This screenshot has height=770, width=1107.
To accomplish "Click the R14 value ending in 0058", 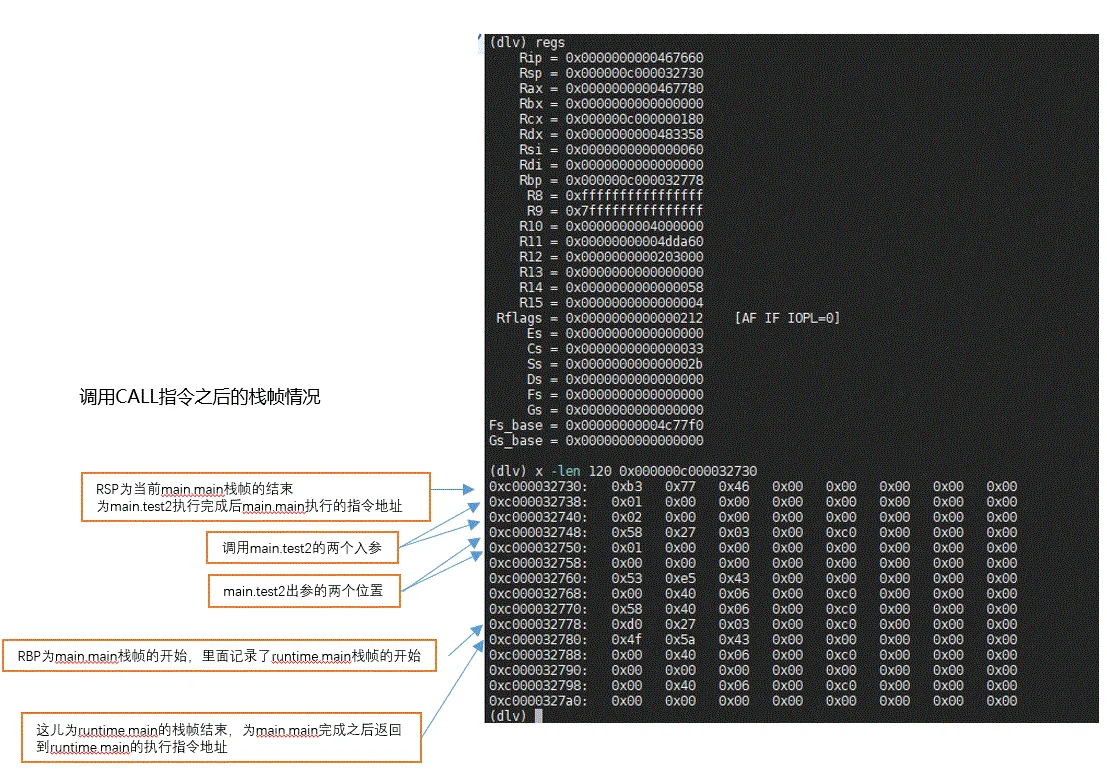I will pos(634,287).
